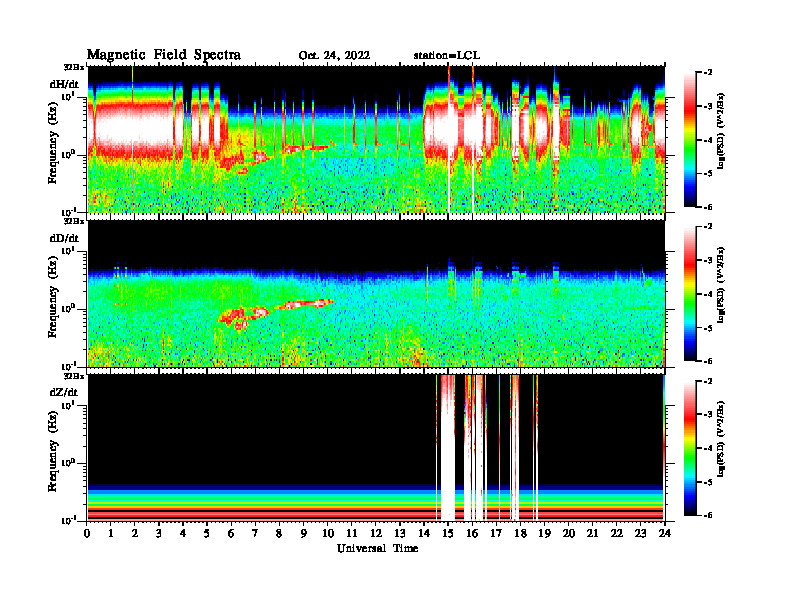
Task: Click hour 16 tick label on time axis
Action: point(472,534)
